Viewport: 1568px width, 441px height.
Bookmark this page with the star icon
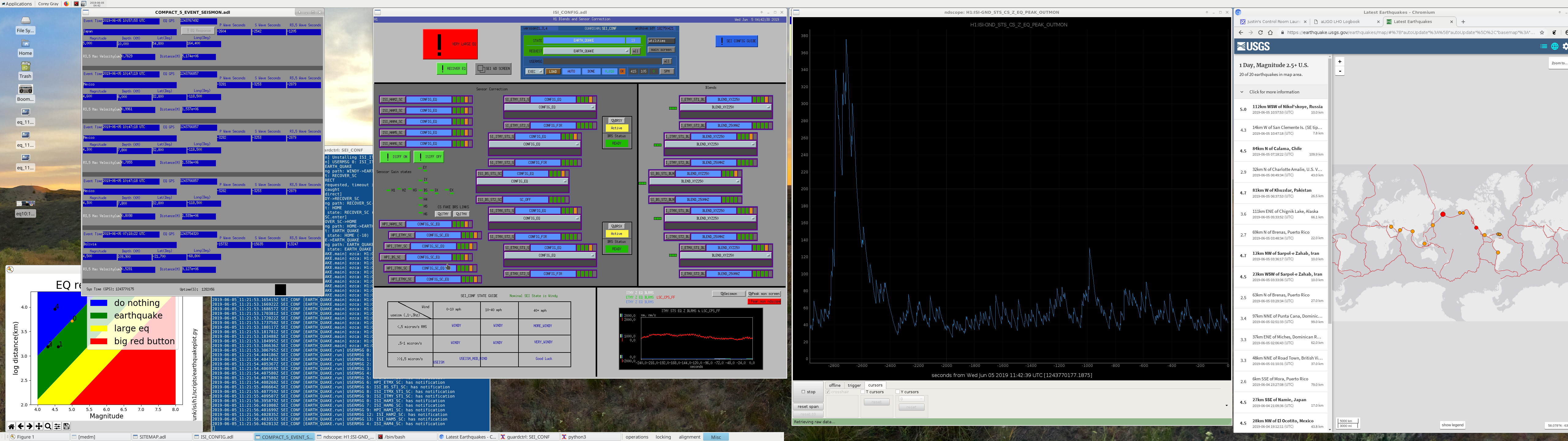tap(1542, 32)
